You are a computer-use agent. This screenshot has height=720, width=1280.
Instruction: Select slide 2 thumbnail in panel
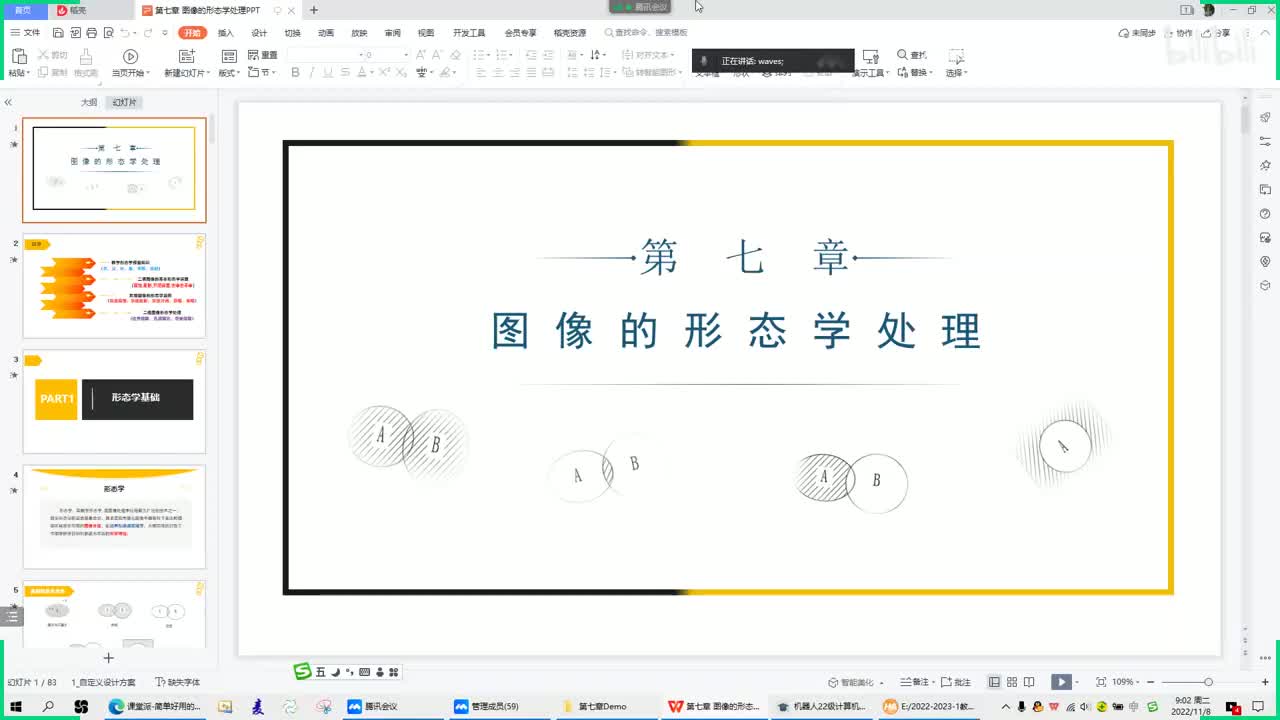(114, 286)
